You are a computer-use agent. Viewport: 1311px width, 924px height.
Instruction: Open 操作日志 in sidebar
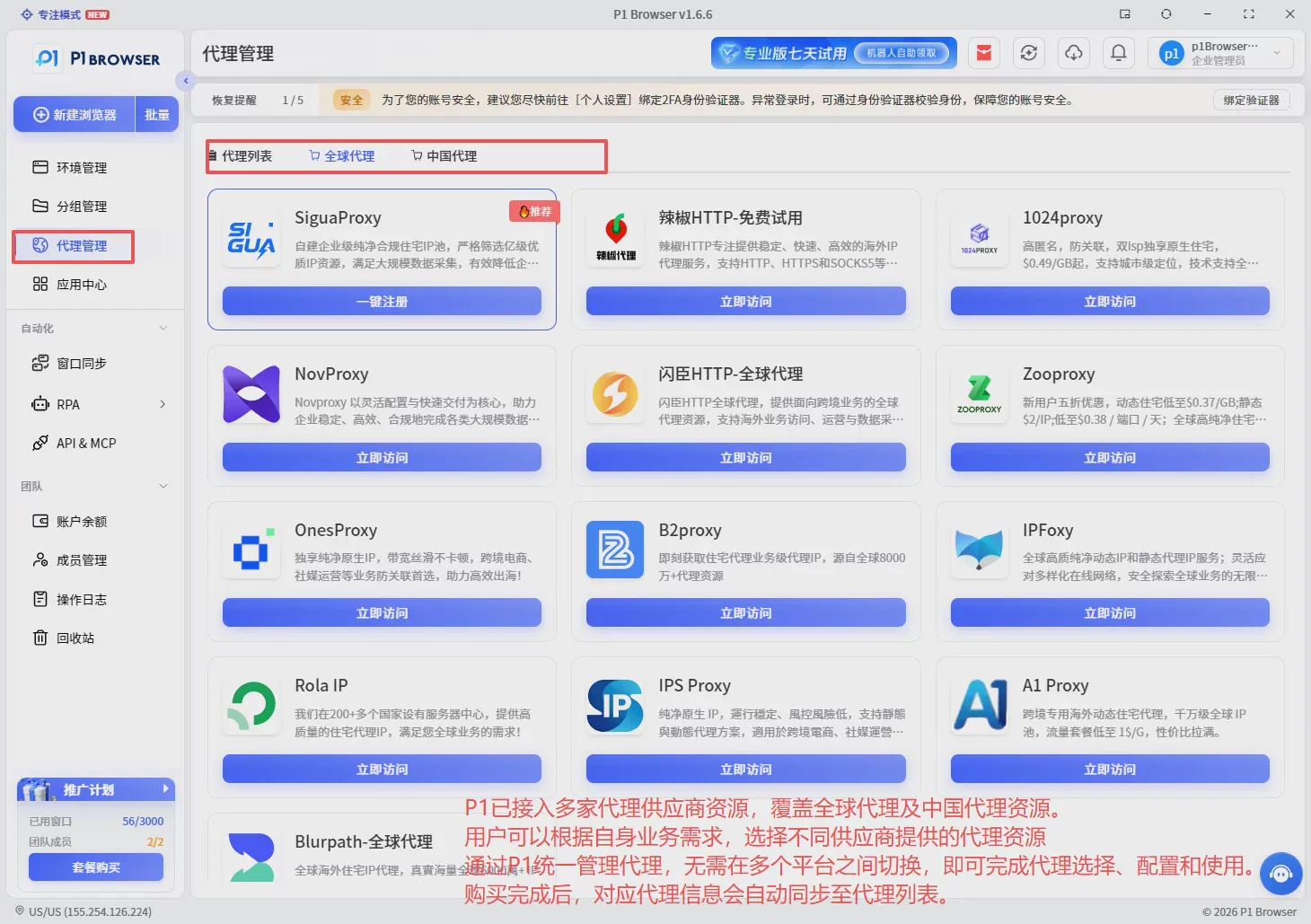coord(69,599)
